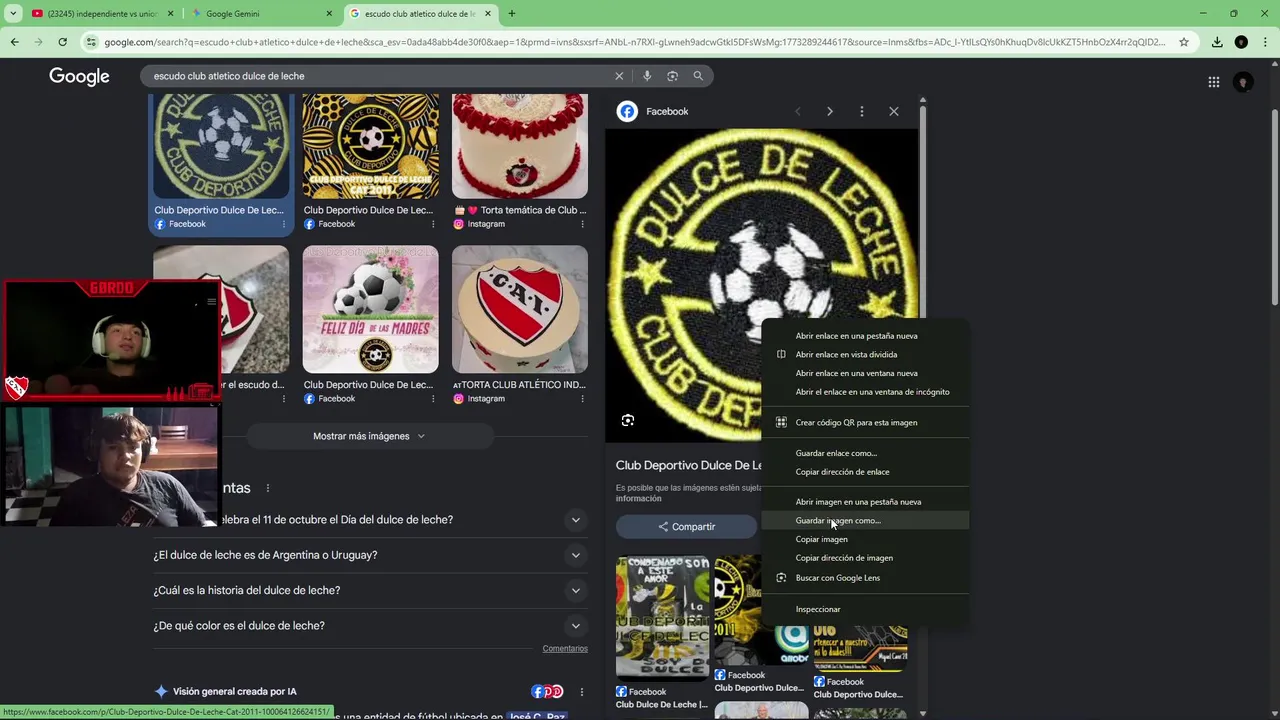The height and width of the screenshot is (720, 1280).
Task: Open options for AI overview section
Action: (x=582, y=691)
